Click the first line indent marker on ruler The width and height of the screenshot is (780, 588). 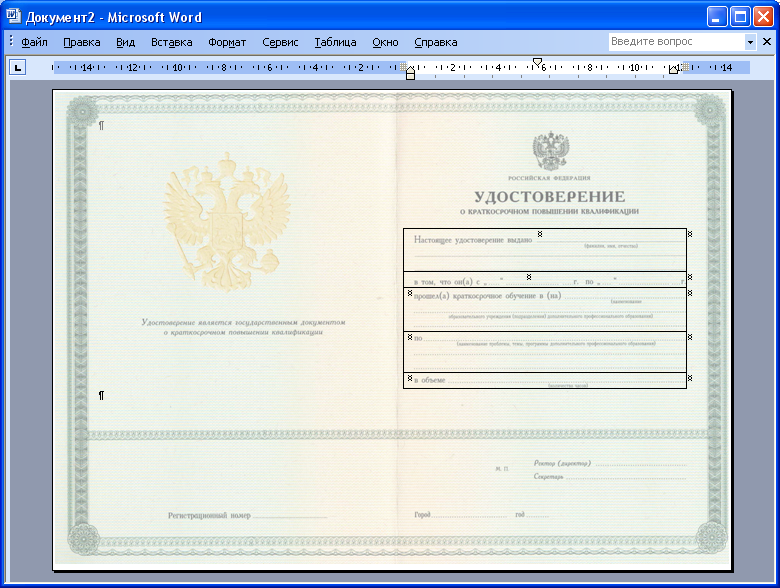pyautogui.click(x=537, y=62)
